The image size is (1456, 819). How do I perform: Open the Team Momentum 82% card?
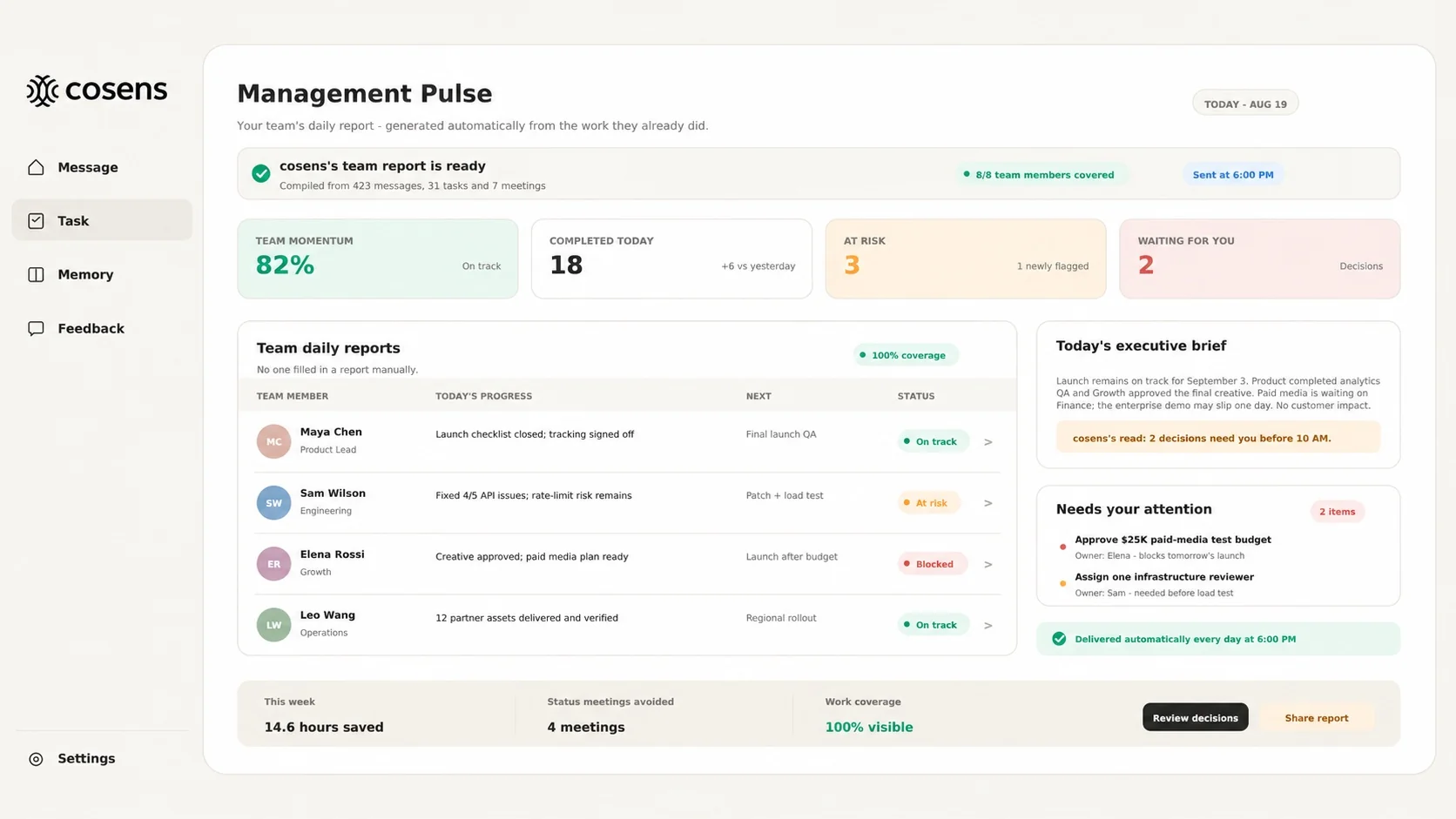[x=378, y=258]
